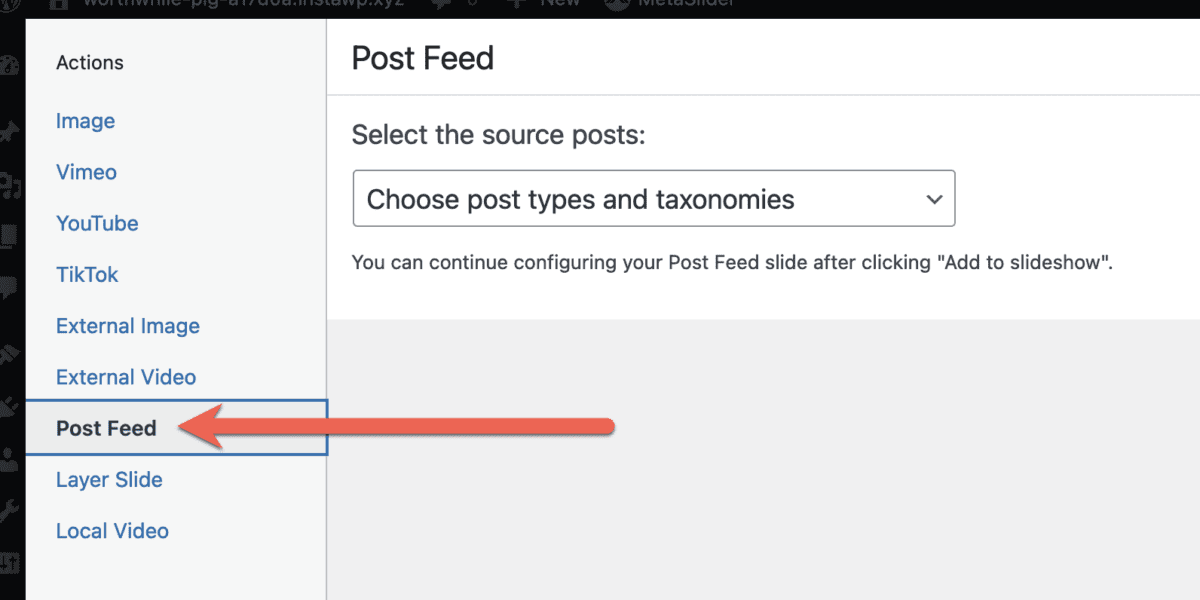Choose the YouTube slide source
The height and width of the screenshot is (600, 1200).
coord(97,223)
